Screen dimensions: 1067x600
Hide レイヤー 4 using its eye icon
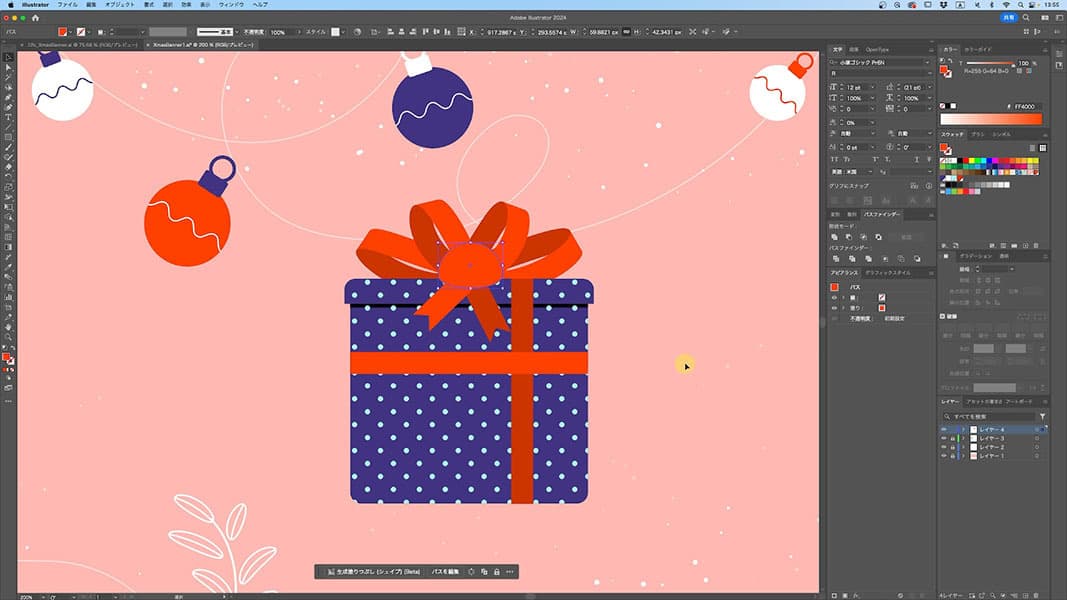point(943,429)
